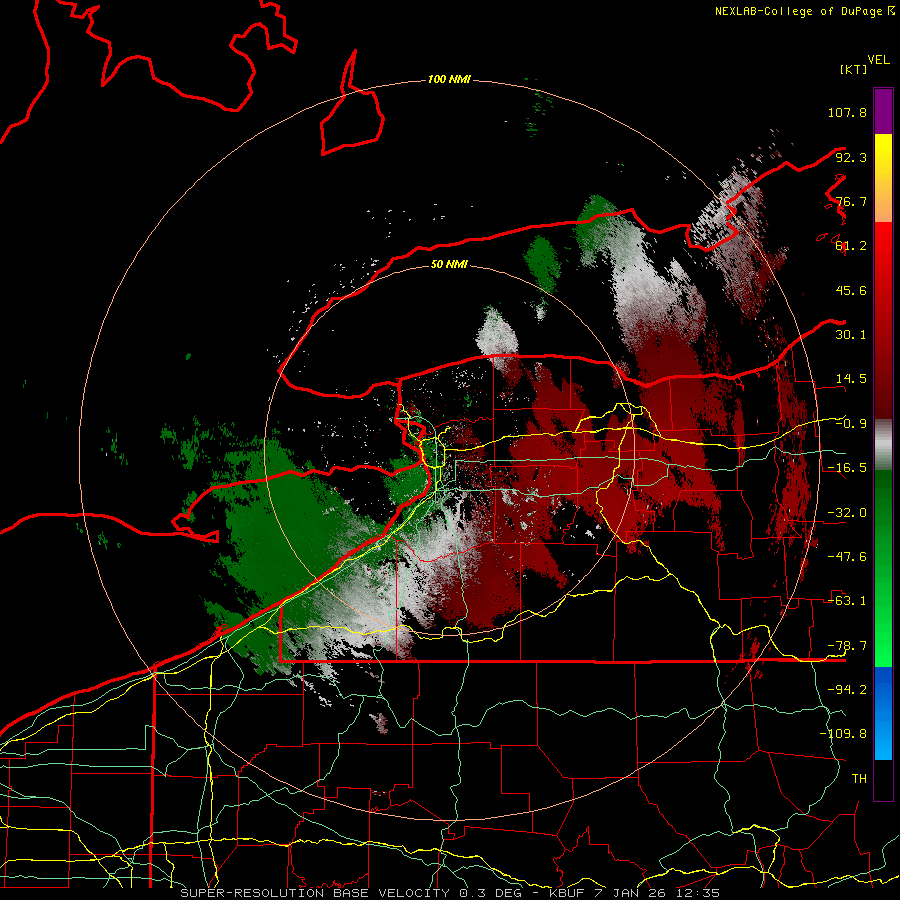900x900 pixels.
Task: Click the -63.1 legend value
Action: point(847,601)
